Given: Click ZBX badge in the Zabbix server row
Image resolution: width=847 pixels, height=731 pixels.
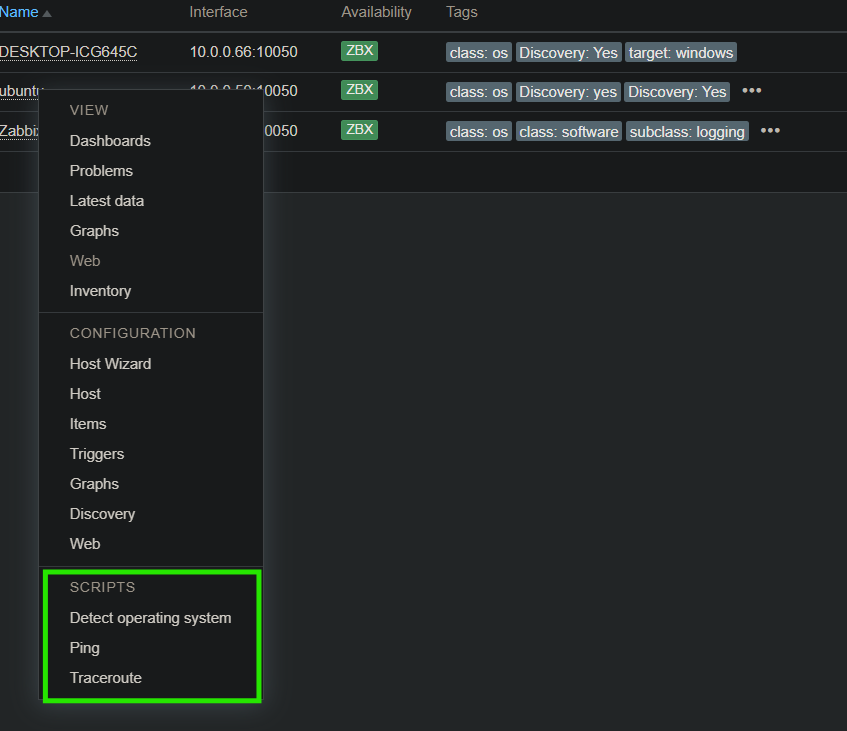Looking at the screenshot, I should 359,130.
